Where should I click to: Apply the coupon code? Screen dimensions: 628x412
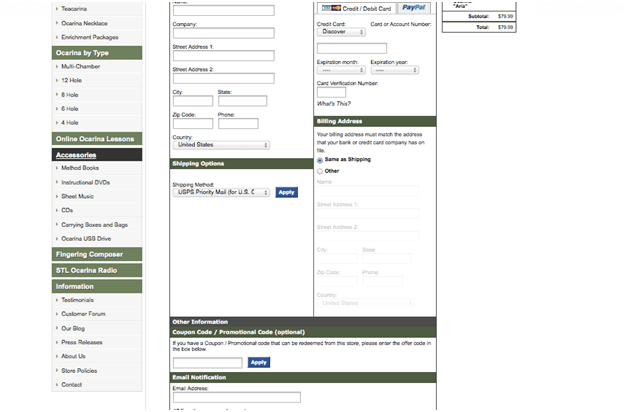(x=258, y=362)
